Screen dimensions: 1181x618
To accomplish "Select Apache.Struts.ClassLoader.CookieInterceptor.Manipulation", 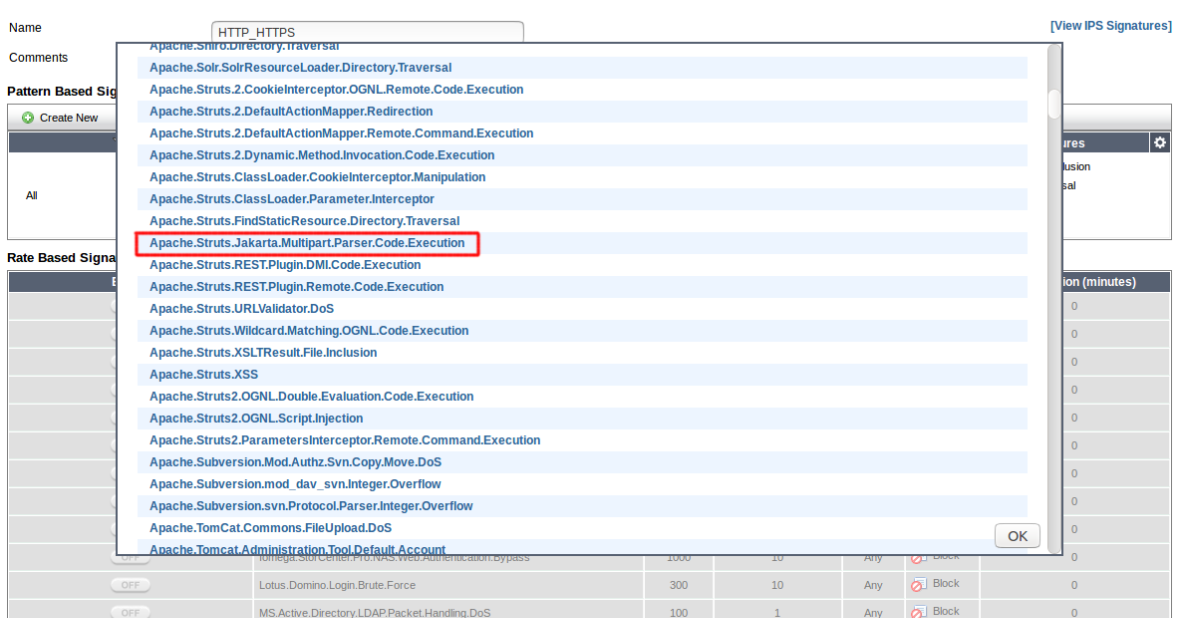I will 317,177.
